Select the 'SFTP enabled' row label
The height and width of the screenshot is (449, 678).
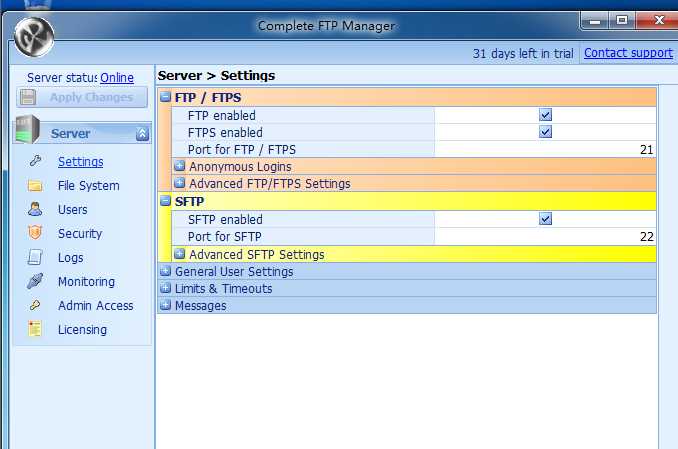click(225, 219)
